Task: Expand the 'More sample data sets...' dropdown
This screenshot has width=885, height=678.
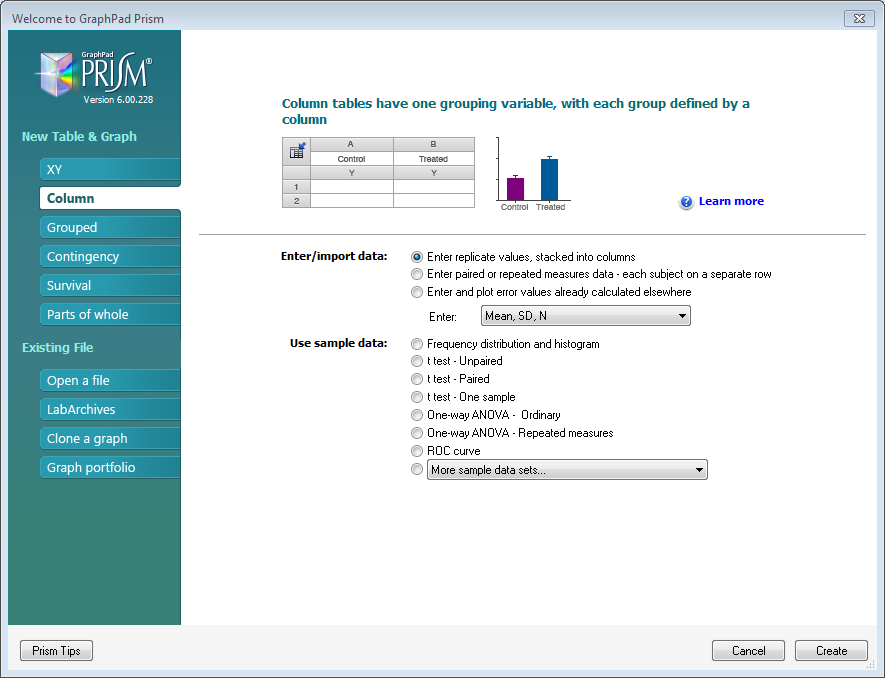Action: pyautogui.click(x=567, y=470)
